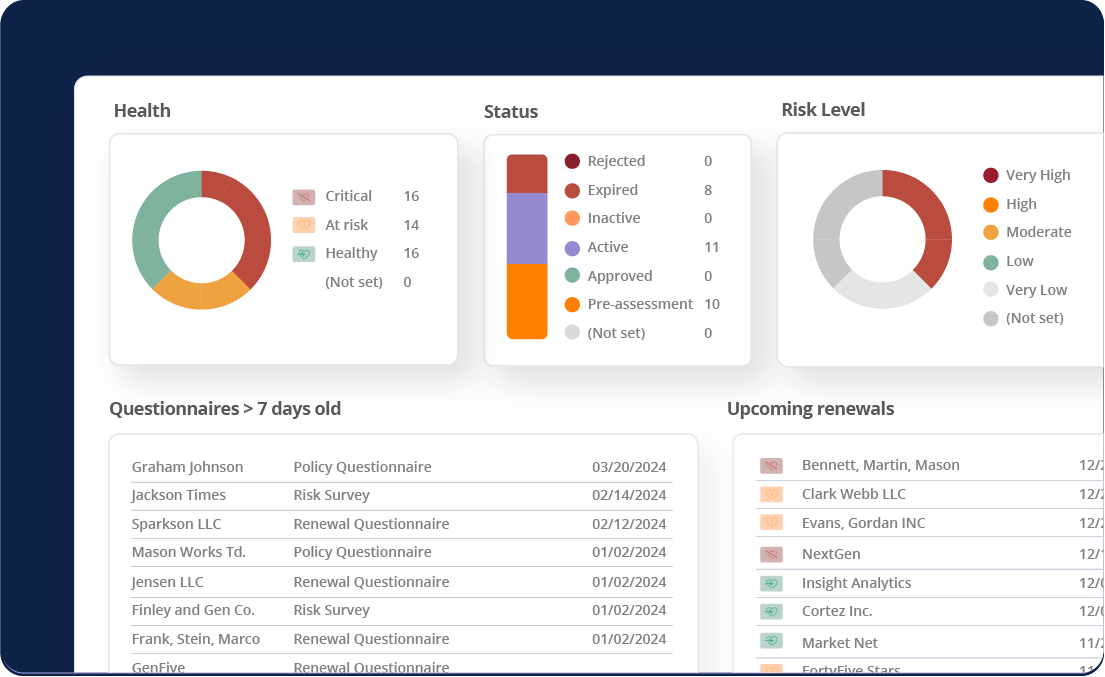Click the Healthy status legend icon
Screen dimensions: 1105x677
pyautogui.click(x=304, y=254)
